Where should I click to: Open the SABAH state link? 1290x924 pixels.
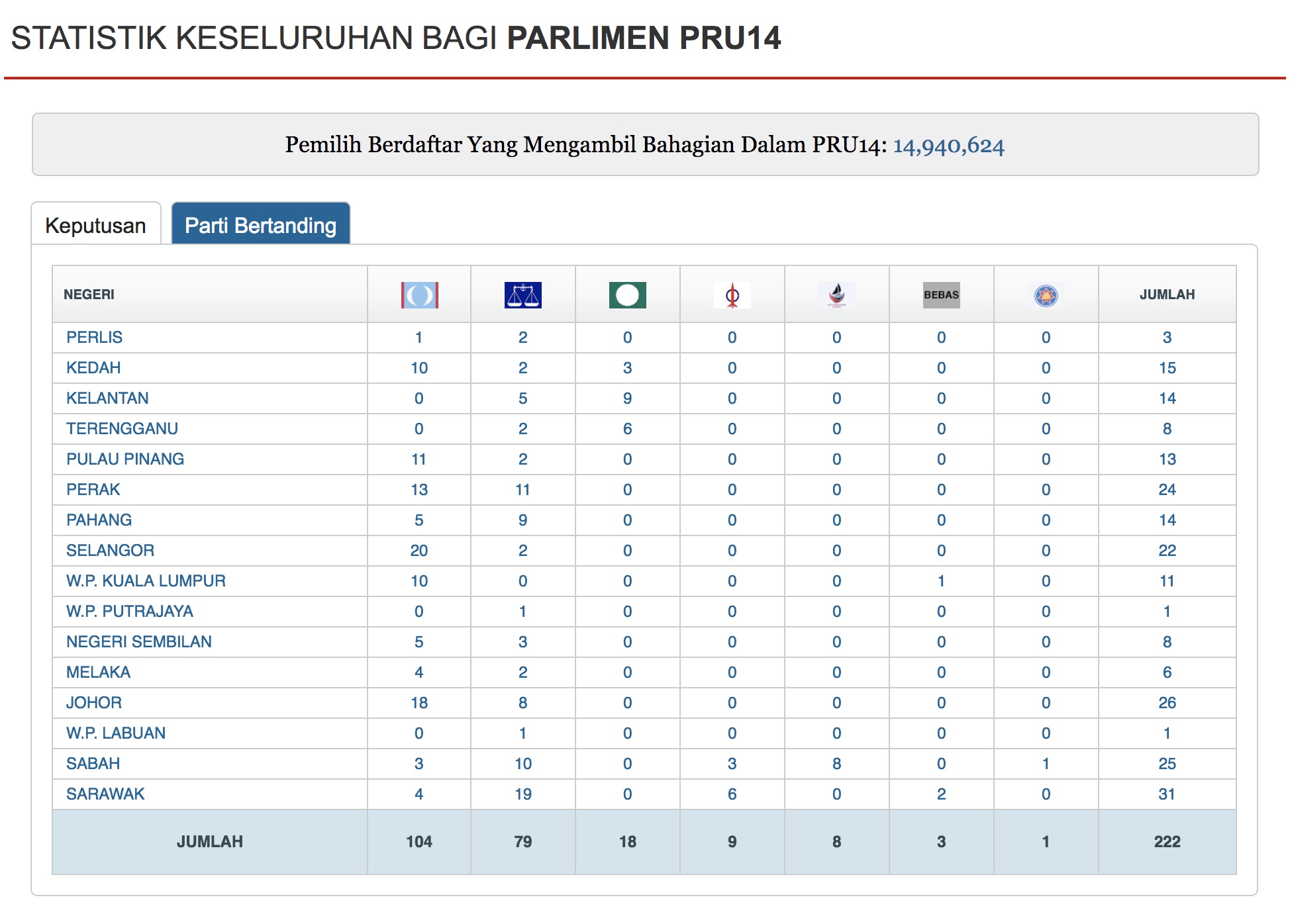point(93,764)
